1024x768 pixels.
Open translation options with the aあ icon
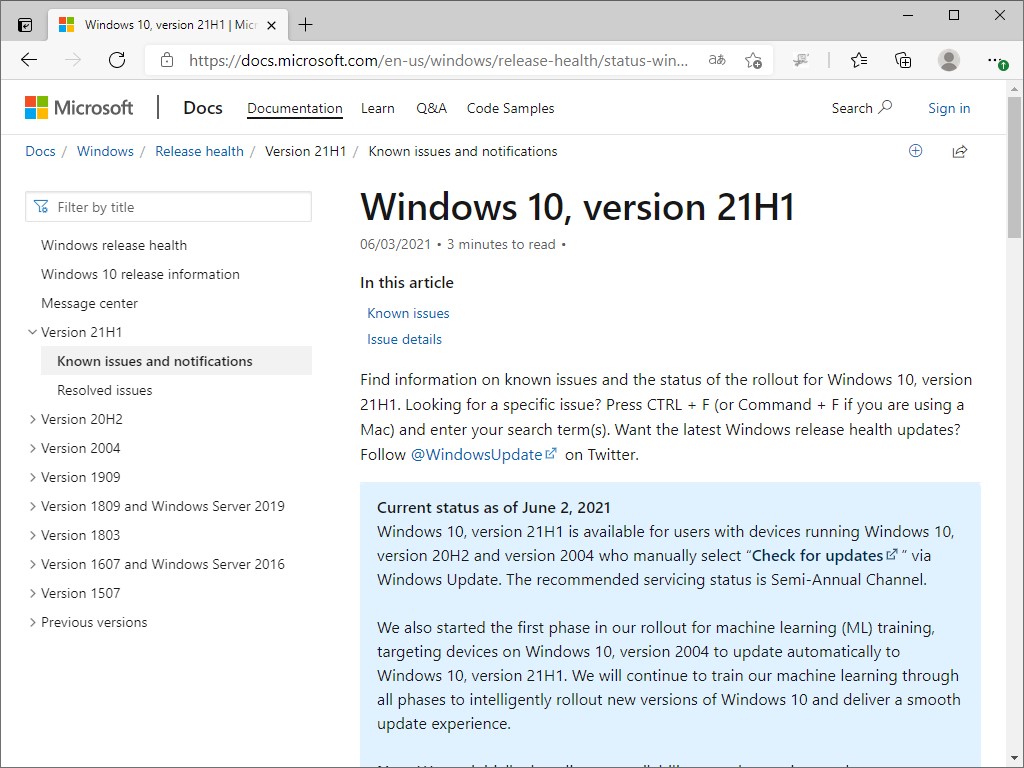pyautogui.click(x=716, y=60)
